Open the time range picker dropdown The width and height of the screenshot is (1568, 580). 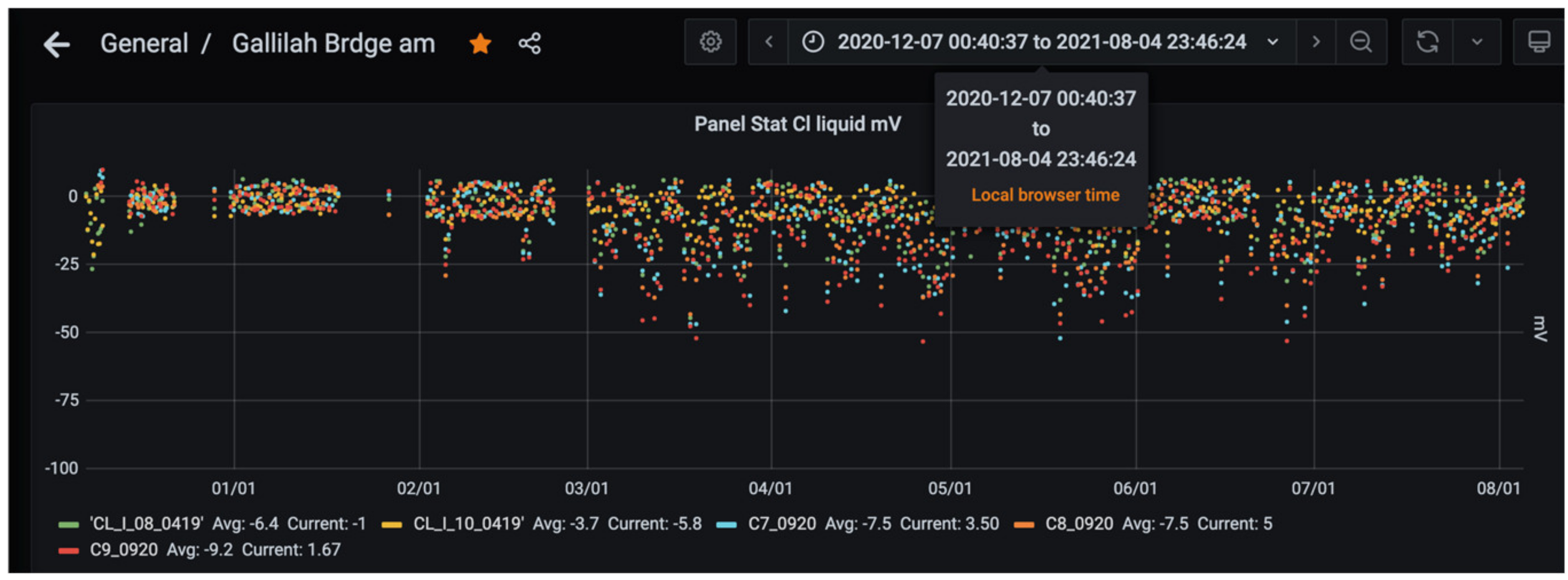point(1041,42)
